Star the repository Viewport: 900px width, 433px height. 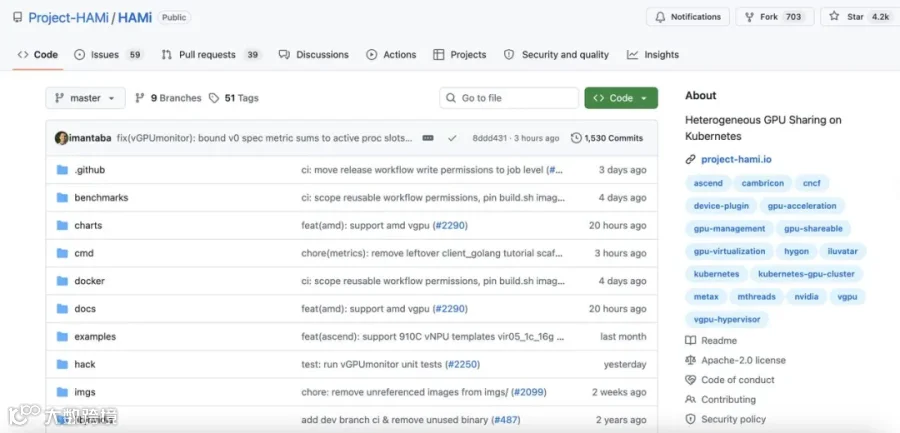coord(860,17)
